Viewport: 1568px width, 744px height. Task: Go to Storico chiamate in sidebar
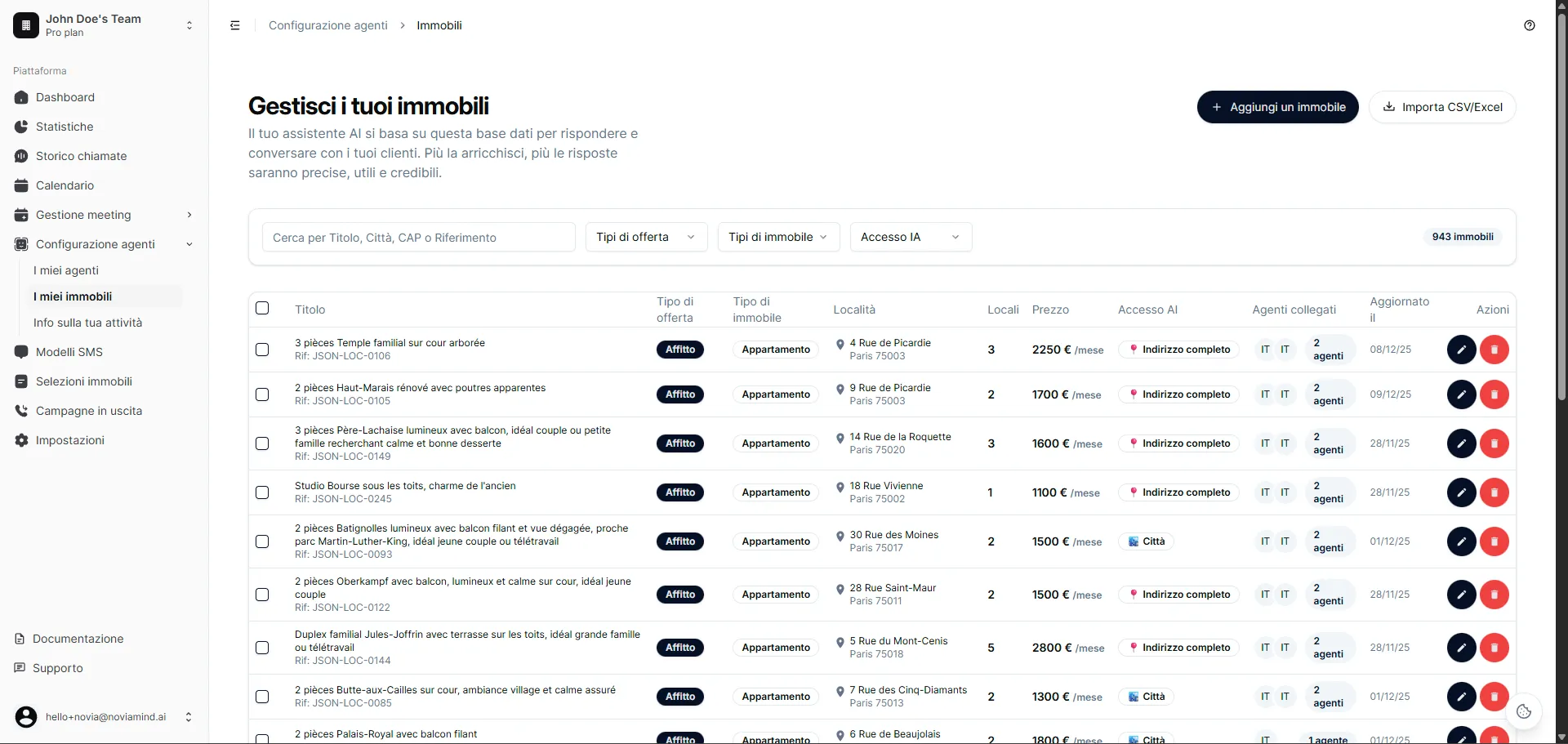point(81,156)
